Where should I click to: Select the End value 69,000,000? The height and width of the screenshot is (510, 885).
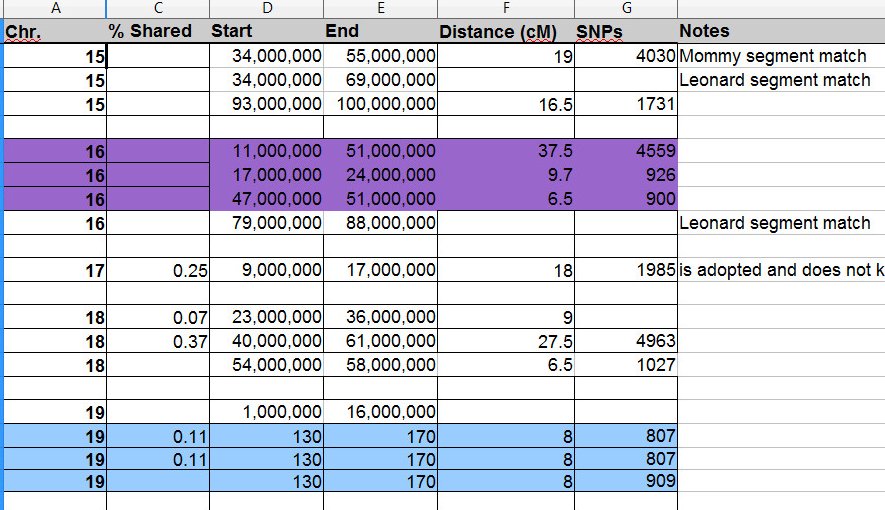click(x=380, y=80)
